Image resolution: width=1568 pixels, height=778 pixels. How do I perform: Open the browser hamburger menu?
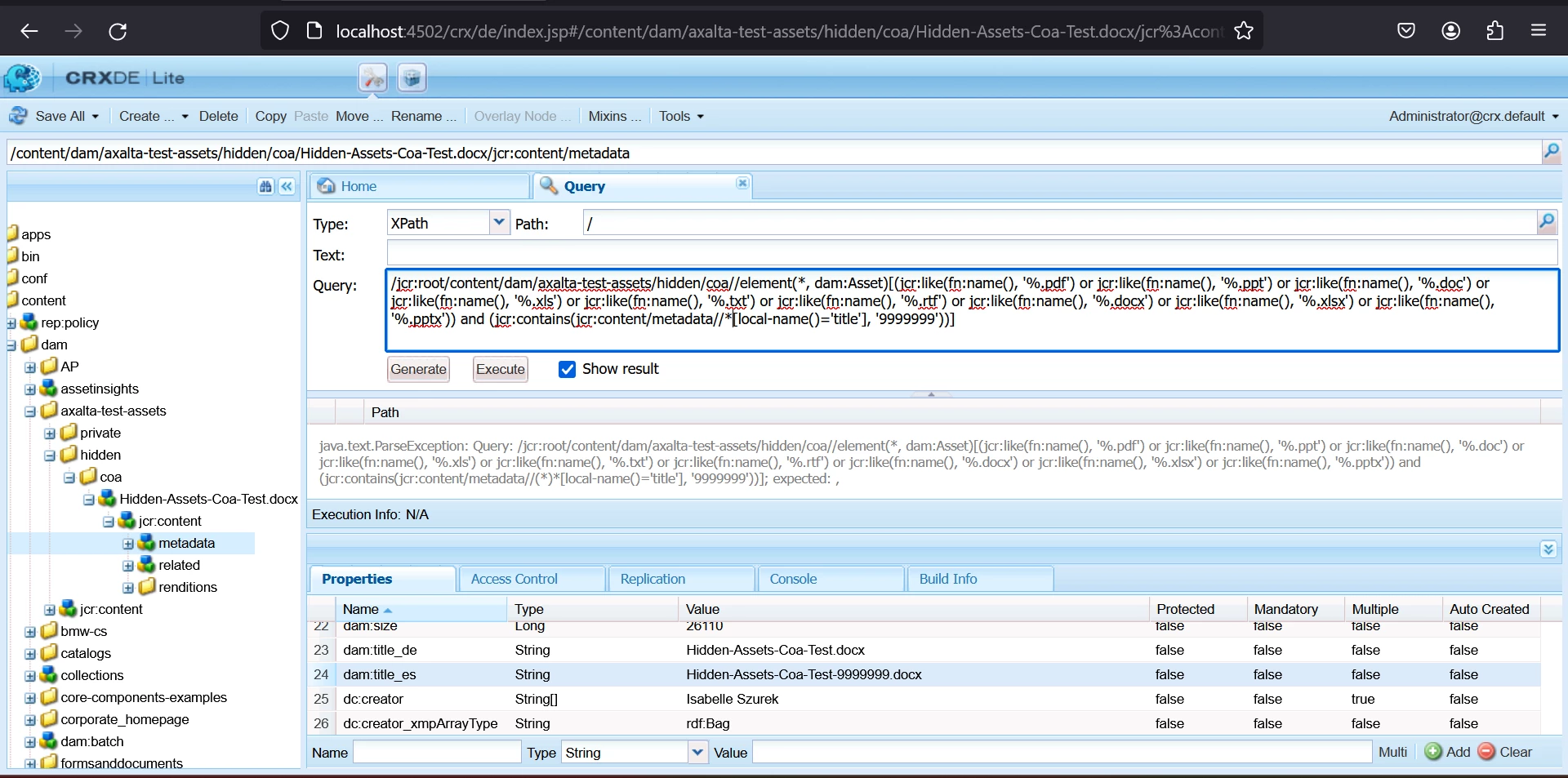pos(1539,31)
